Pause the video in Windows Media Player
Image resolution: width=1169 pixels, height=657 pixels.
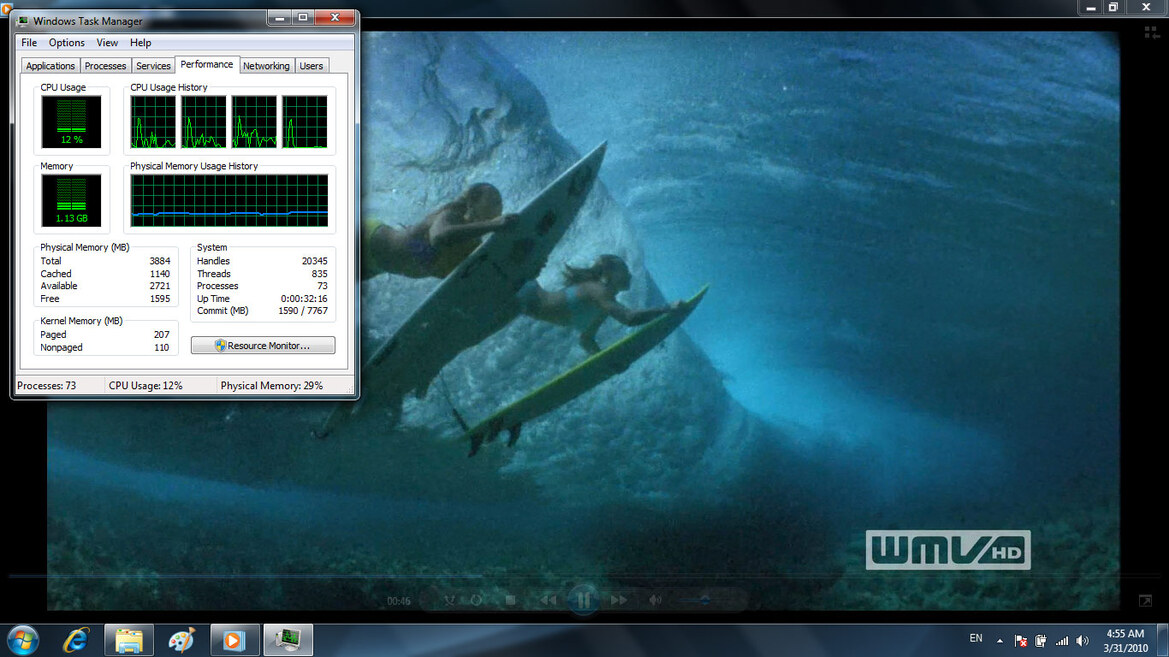tap(583, 600)
